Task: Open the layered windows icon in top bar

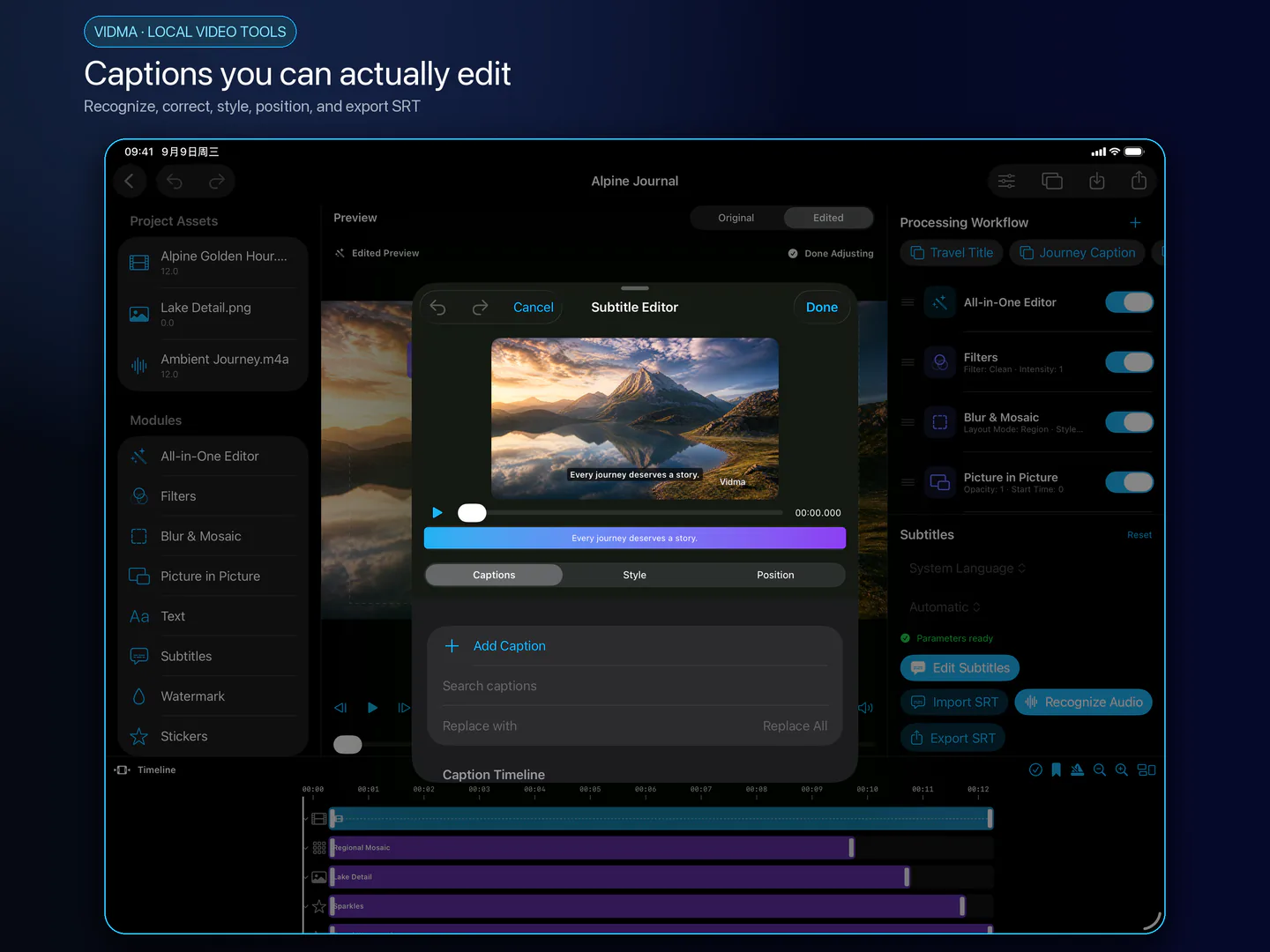Action: click(x=1052, y=182)
